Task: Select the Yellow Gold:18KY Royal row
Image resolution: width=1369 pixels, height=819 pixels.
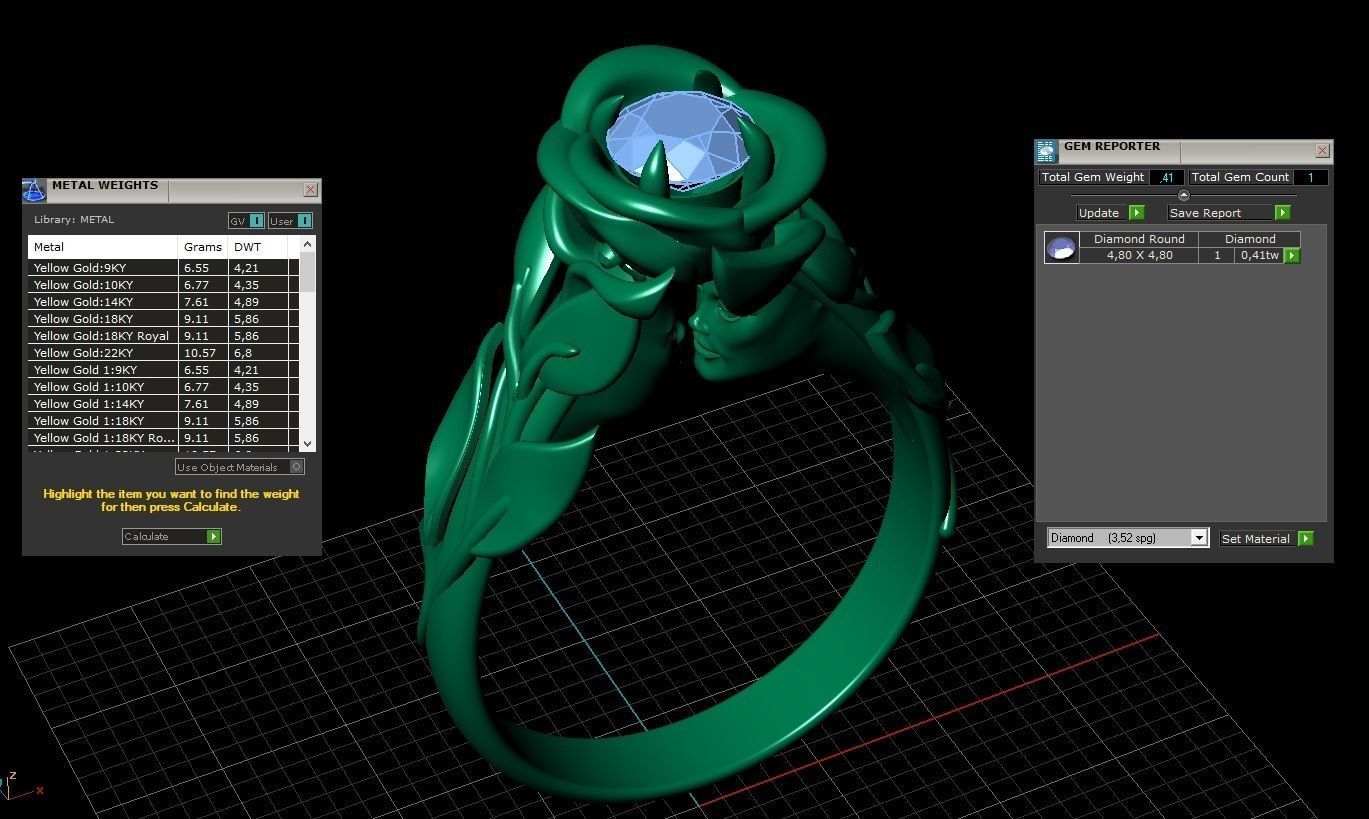Action: pyautogui.click(x=163, y=336)
